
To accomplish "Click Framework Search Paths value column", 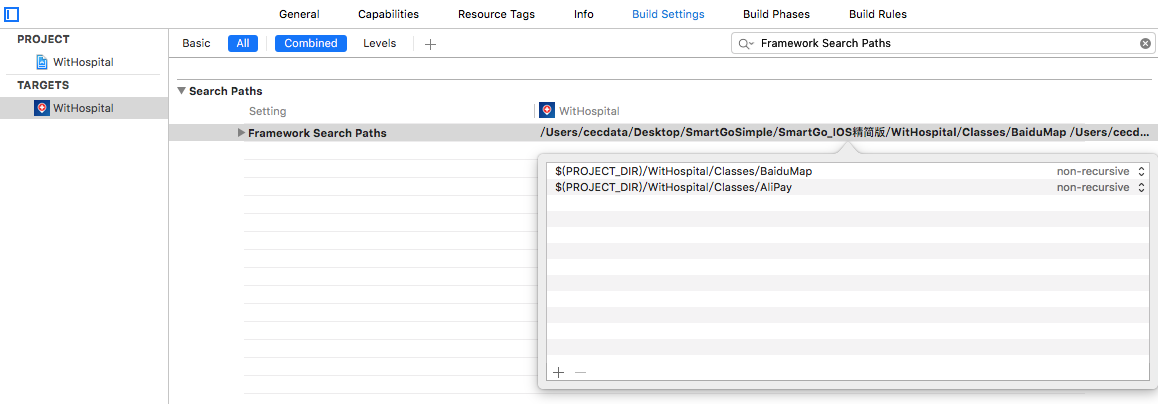I will click(x=844, y=133).
